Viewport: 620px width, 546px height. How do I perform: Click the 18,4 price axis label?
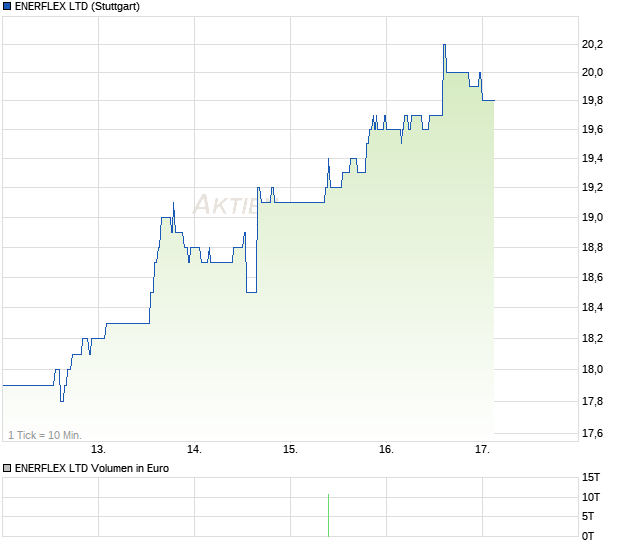click(592, 308)
